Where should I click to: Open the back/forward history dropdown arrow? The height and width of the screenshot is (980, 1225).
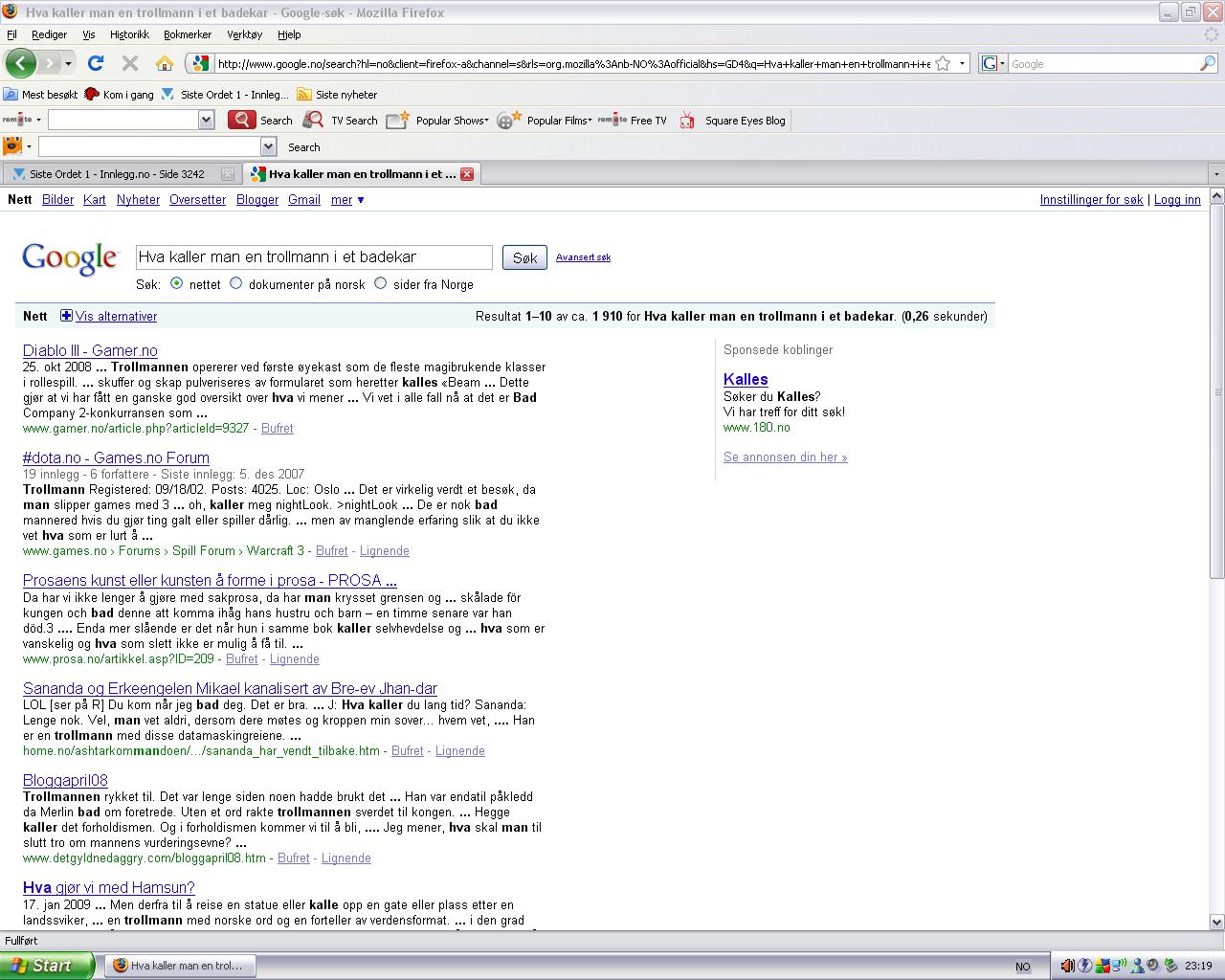68,63
